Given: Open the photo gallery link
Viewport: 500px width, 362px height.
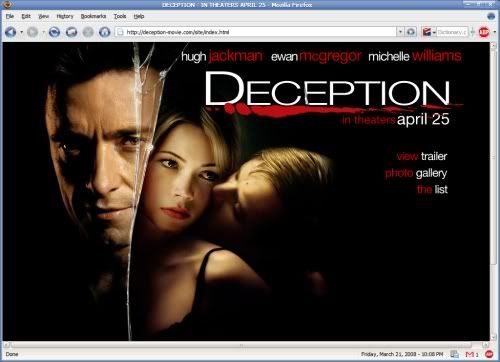Looking at the screenshot, I should point(416,173).
